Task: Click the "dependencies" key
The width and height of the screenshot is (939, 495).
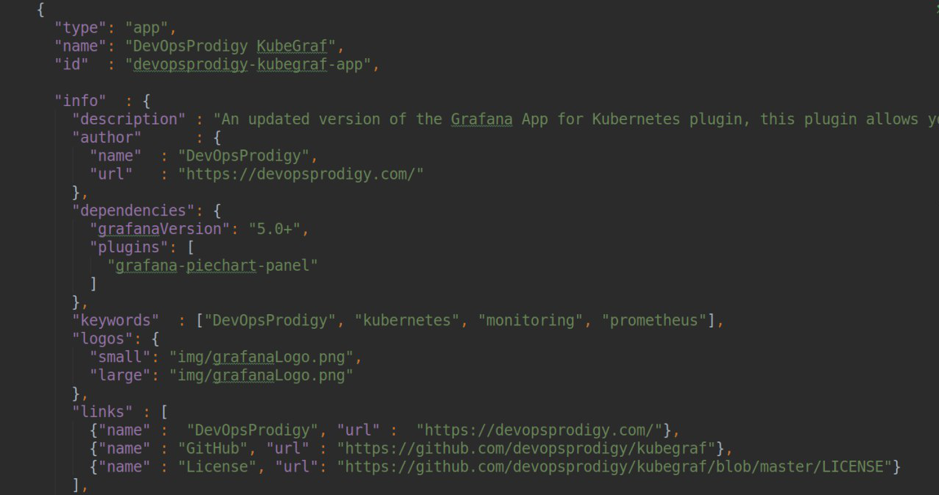Action: (x=133, y=211)
